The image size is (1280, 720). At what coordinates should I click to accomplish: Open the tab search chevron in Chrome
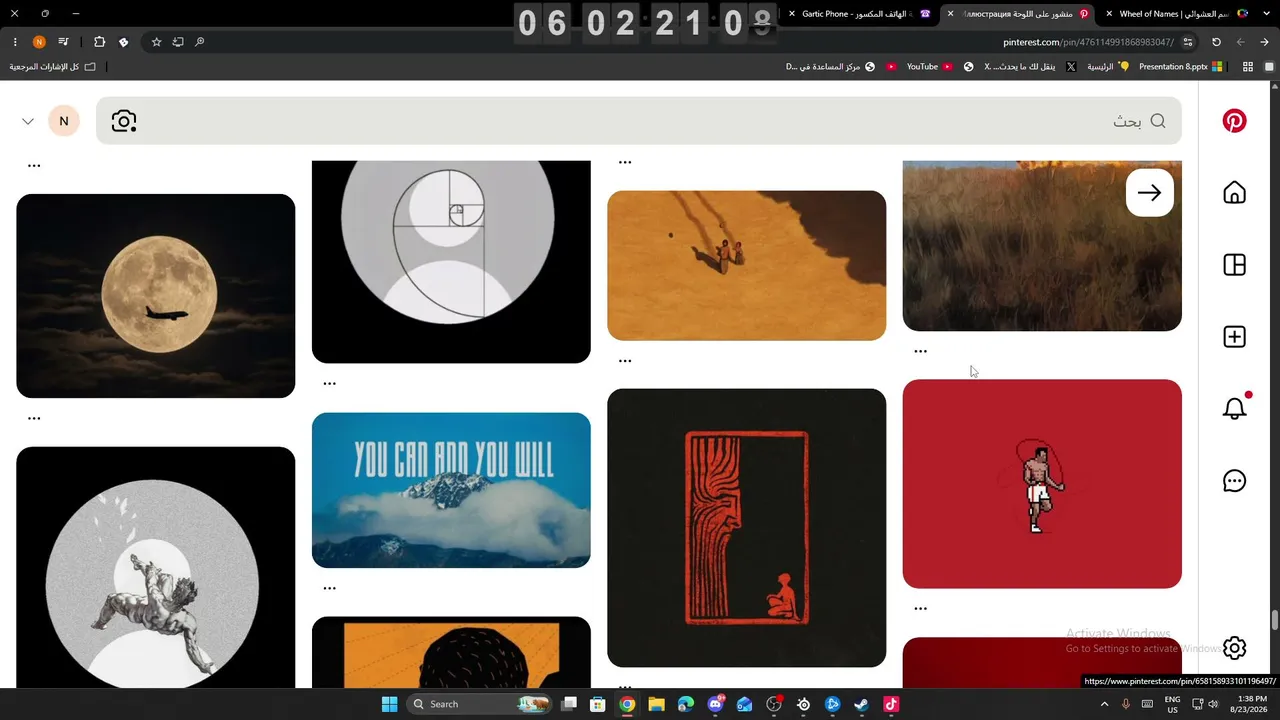tap(1266, 14)
